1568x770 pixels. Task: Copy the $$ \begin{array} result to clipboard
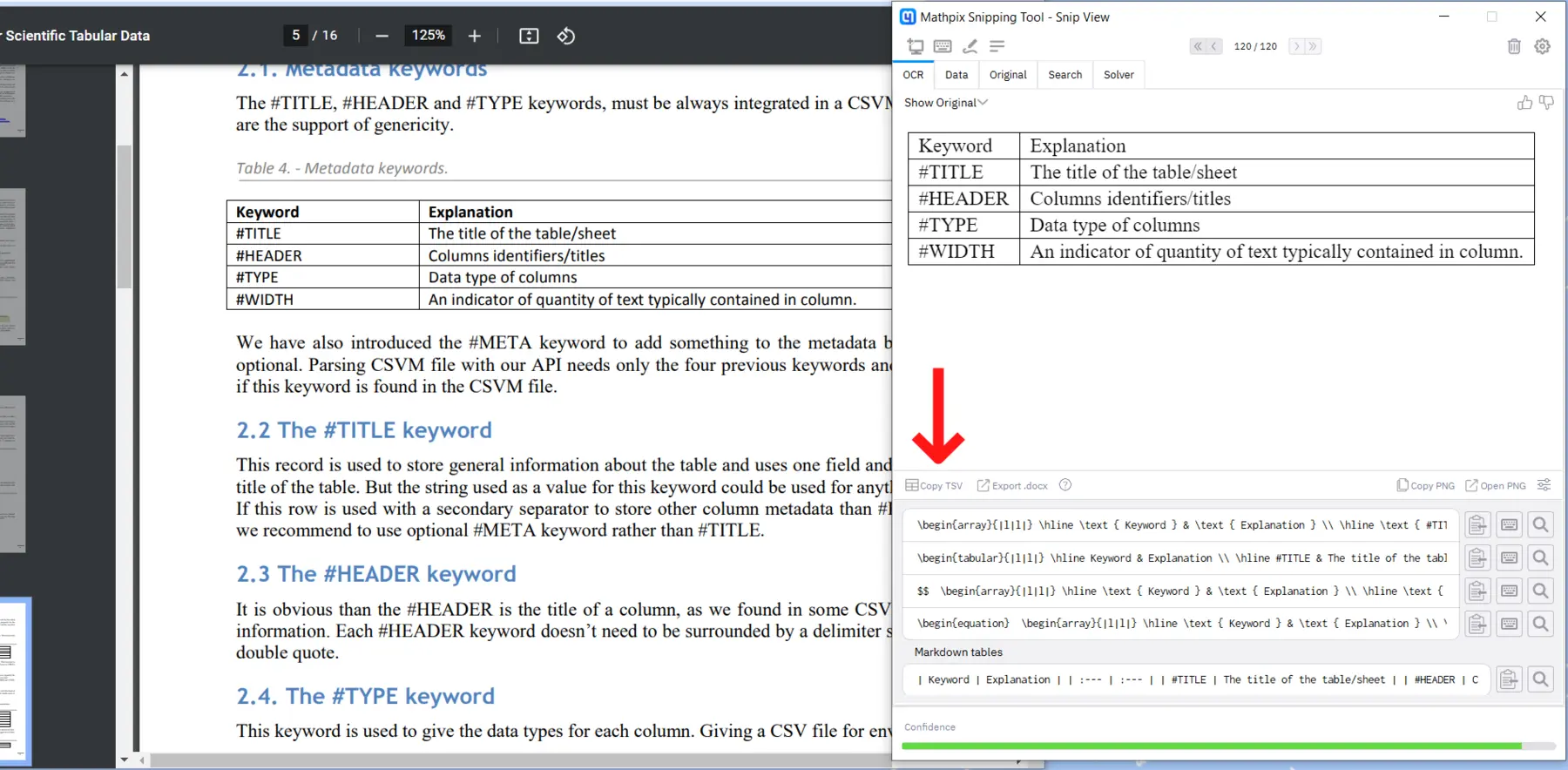click(1477, 591)
